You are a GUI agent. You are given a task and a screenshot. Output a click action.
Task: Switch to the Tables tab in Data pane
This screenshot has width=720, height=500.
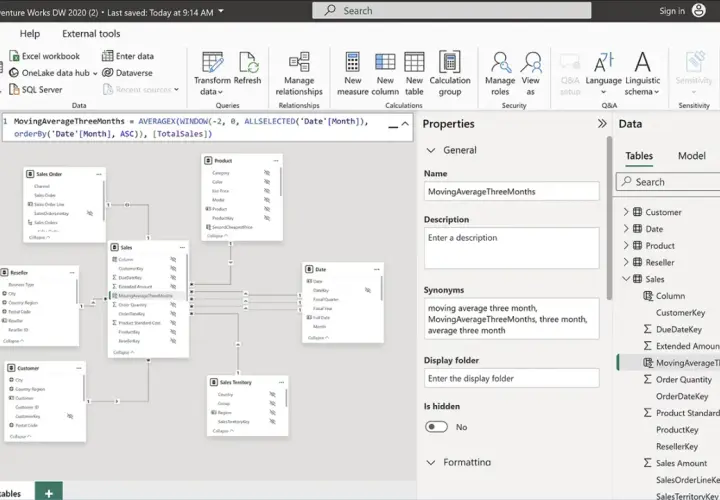pyautogui.click(x=639, y=156)
